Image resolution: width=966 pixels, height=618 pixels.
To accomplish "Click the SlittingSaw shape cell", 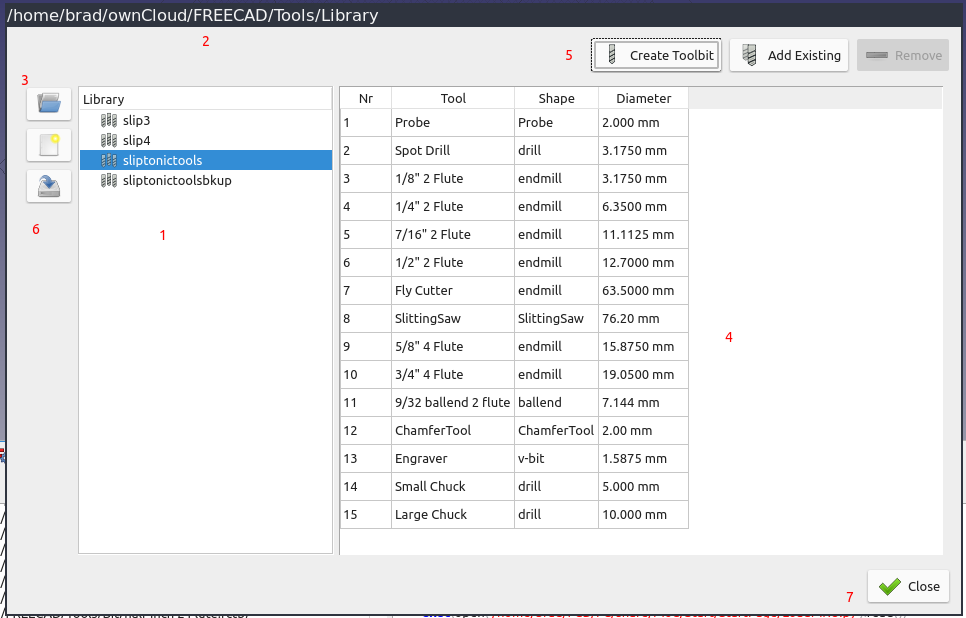I will (556, 319).
